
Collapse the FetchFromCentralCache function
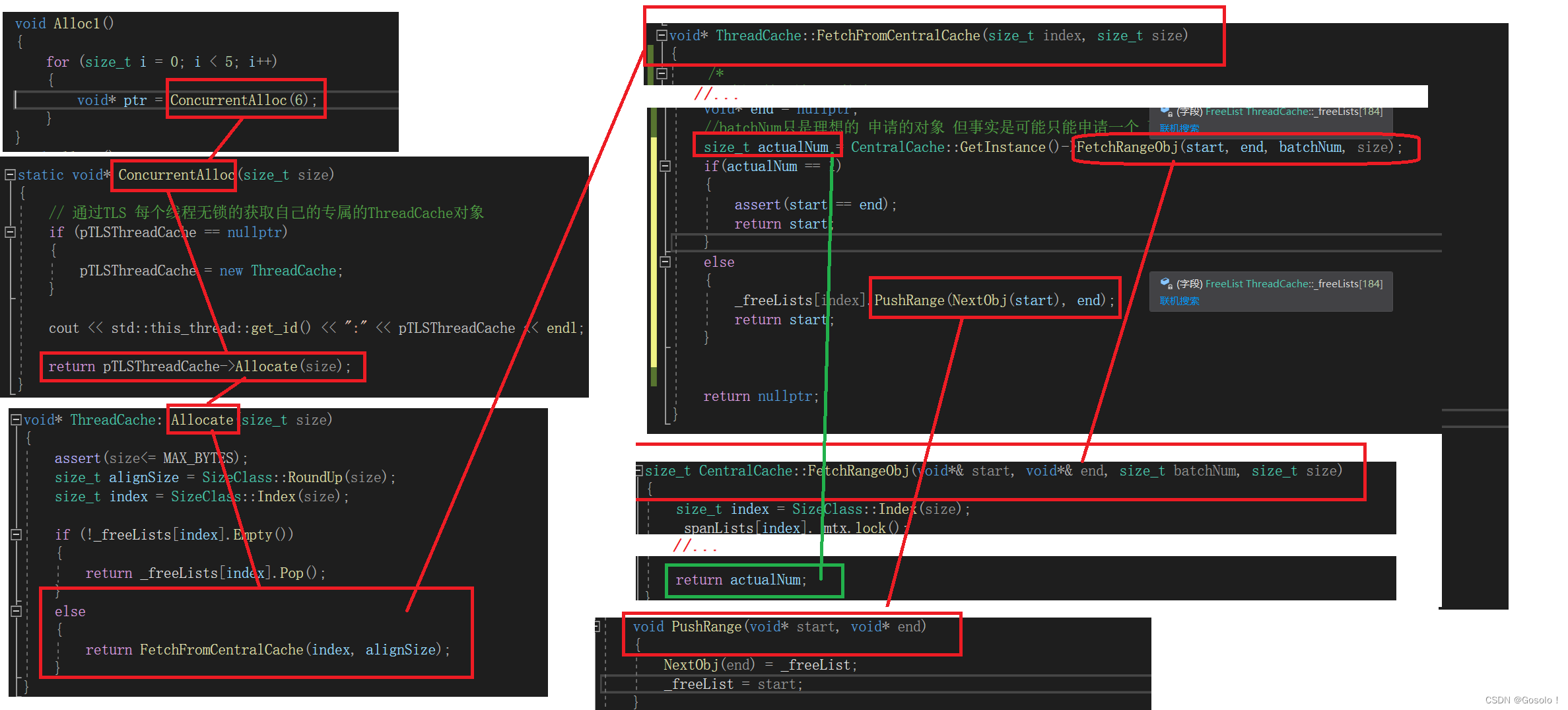[x=661, y=35]
